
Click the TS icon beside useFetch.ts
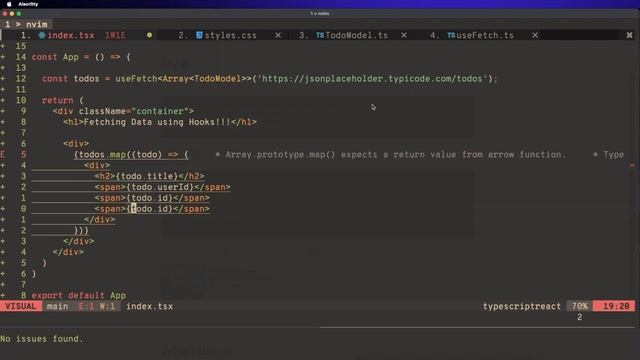pyautogui.click(x=451, y=36)
